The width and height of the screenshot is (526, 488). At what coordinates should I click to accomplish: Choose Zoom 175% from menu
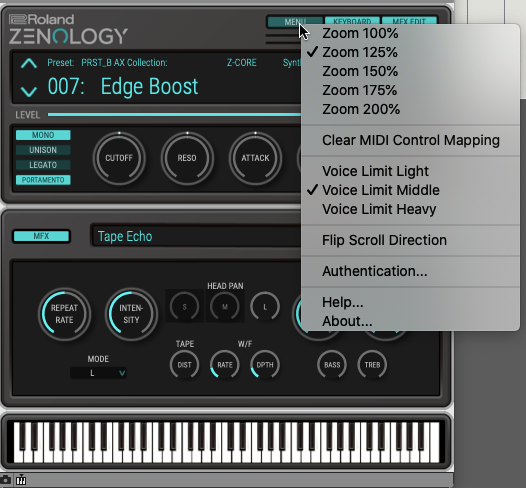click(x=411, y=90)
